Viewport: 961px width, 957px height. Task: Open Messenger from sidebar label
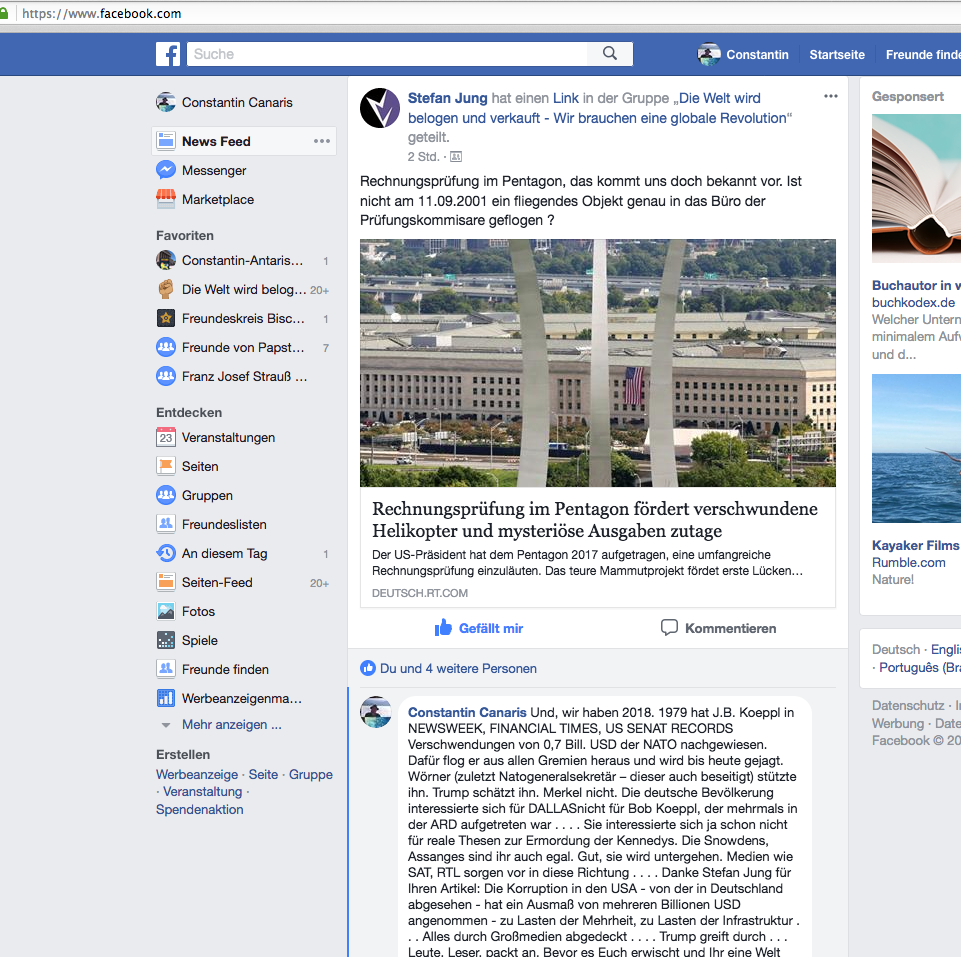pyautogui.click(x=214, y=170)
